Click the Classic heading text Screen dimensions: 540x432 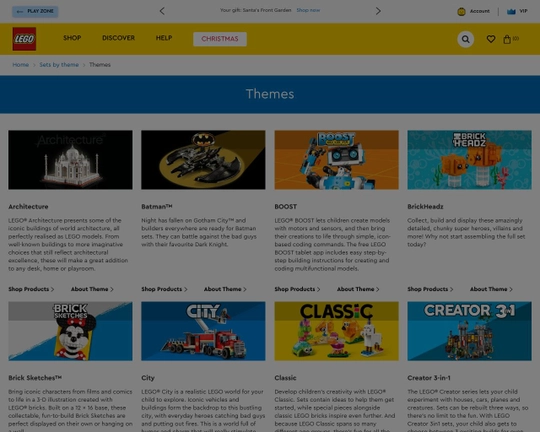tap(285, 378)
